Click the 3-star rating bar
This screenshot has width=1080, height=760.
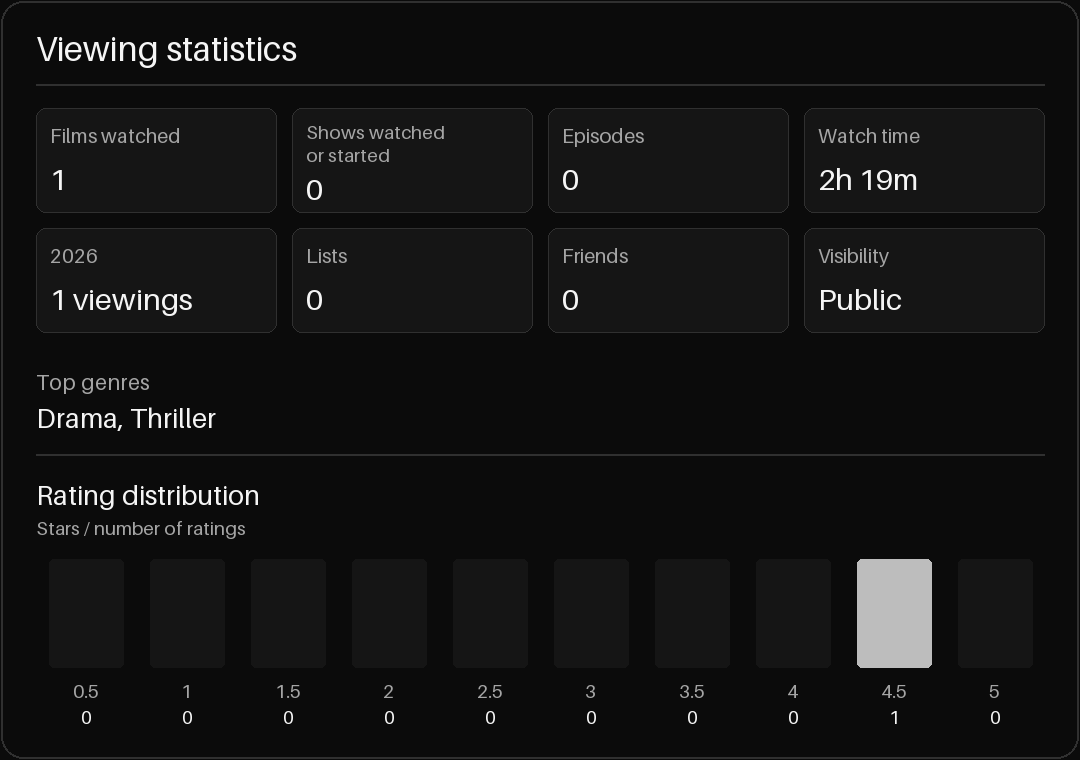[591, 613]
